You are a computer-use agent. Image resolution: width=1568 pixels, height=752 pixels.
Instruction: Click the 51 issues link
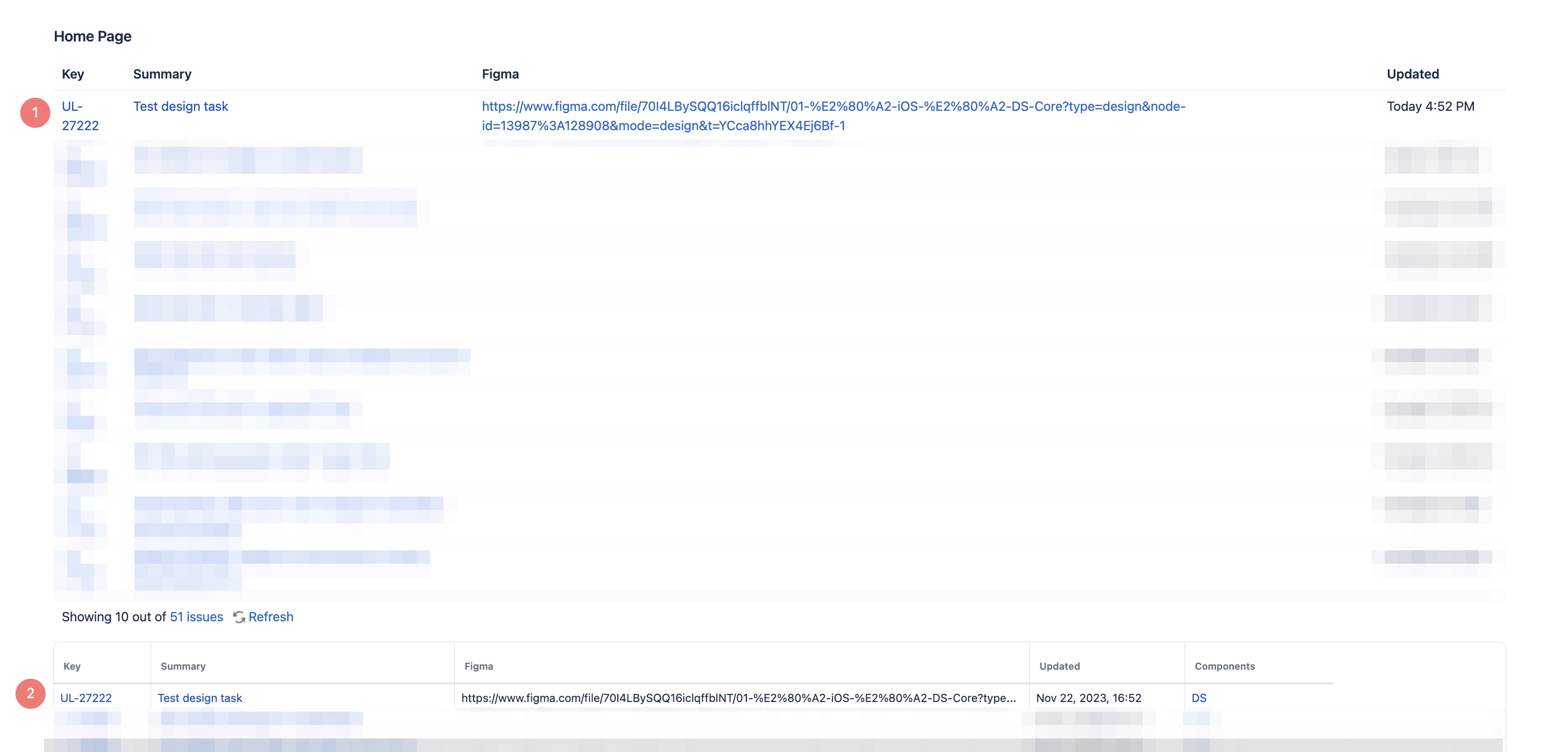(x=196, y=617)
